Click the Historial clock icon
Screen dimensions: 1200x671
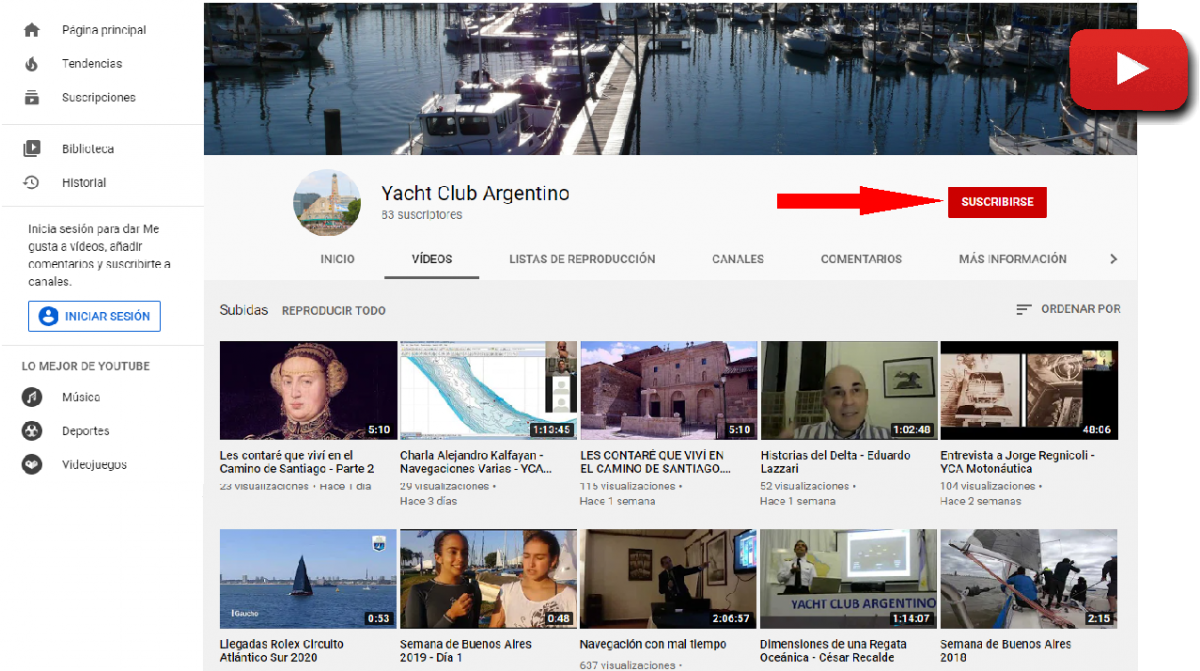pos(32,183)
